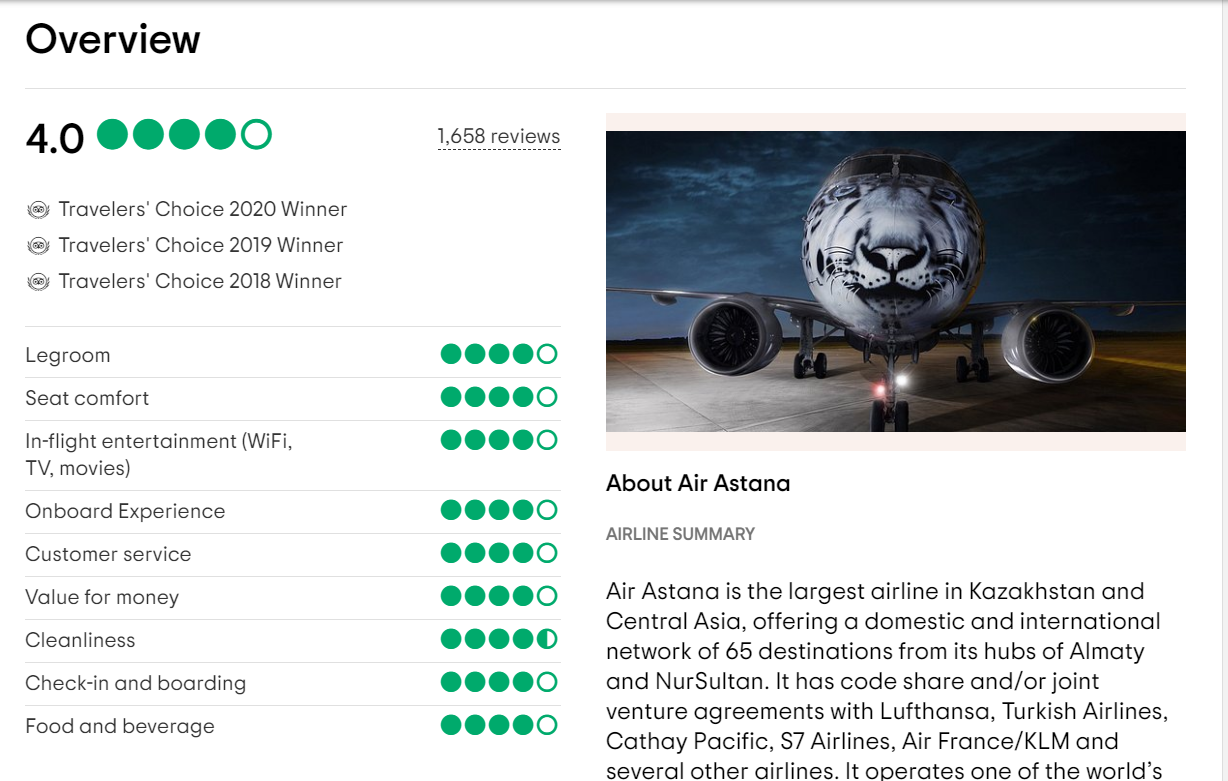
Task: Click the Value for money label
Action: [x=102, y=597]
